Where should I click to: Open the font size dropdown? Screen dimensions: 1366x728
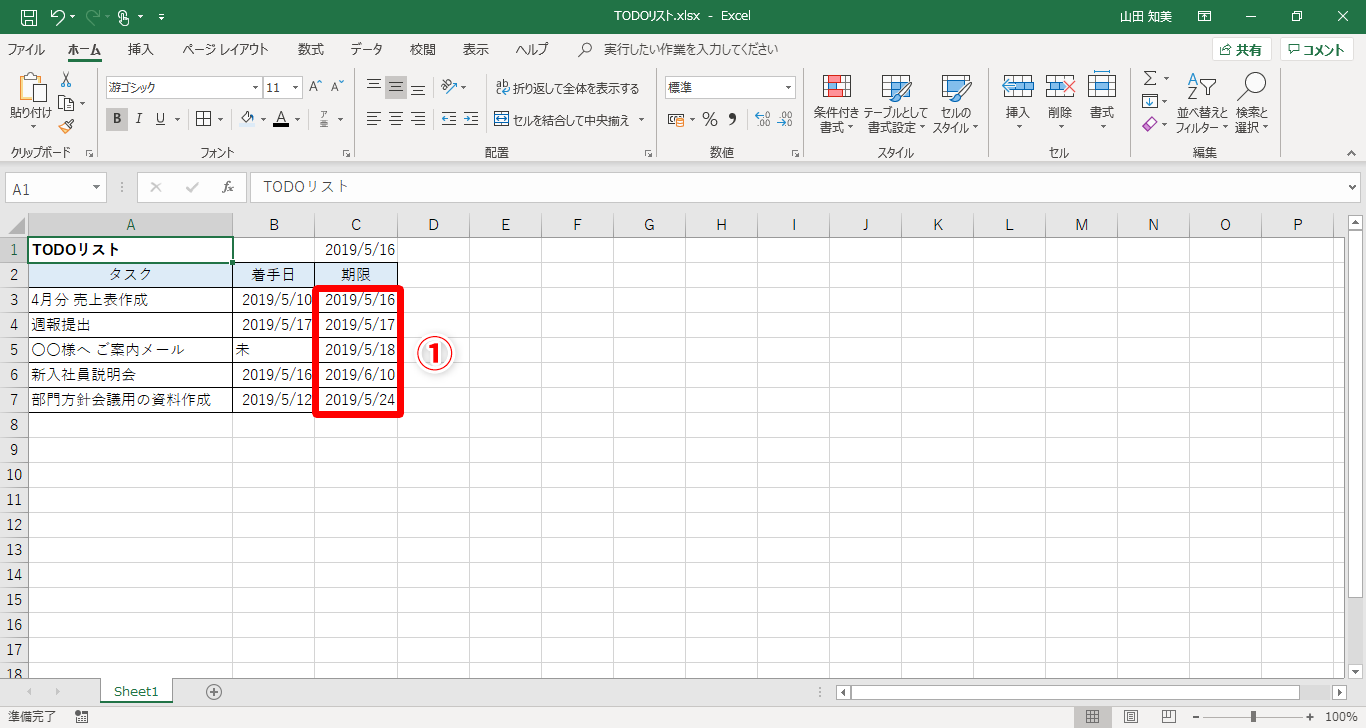point(297,88)
